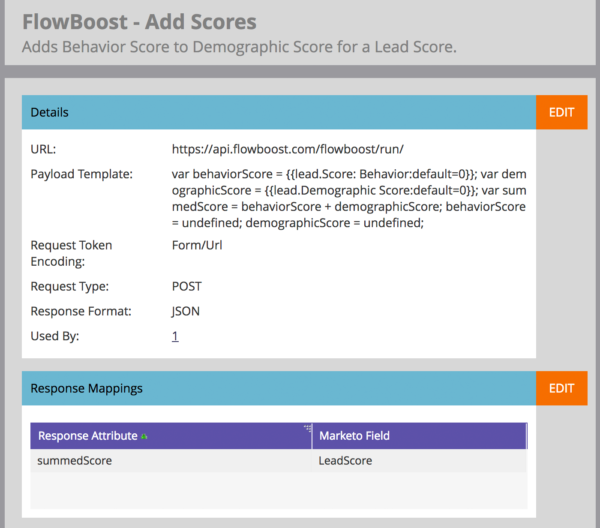Image resolution: width=600 pixels, height=528 pixels.
Task: Click the Payload Template code text
Action: [349, 198]
